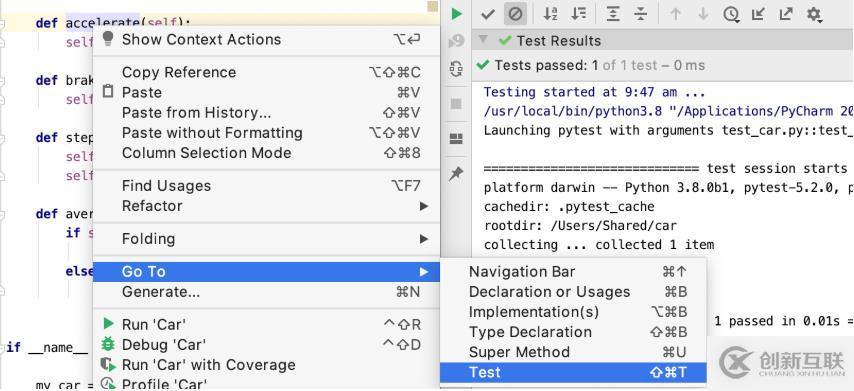The height and width of the screenshot is (391, 854).
Task: Select Declaration or Usages in submenu
Action: (x=574, y=292)
